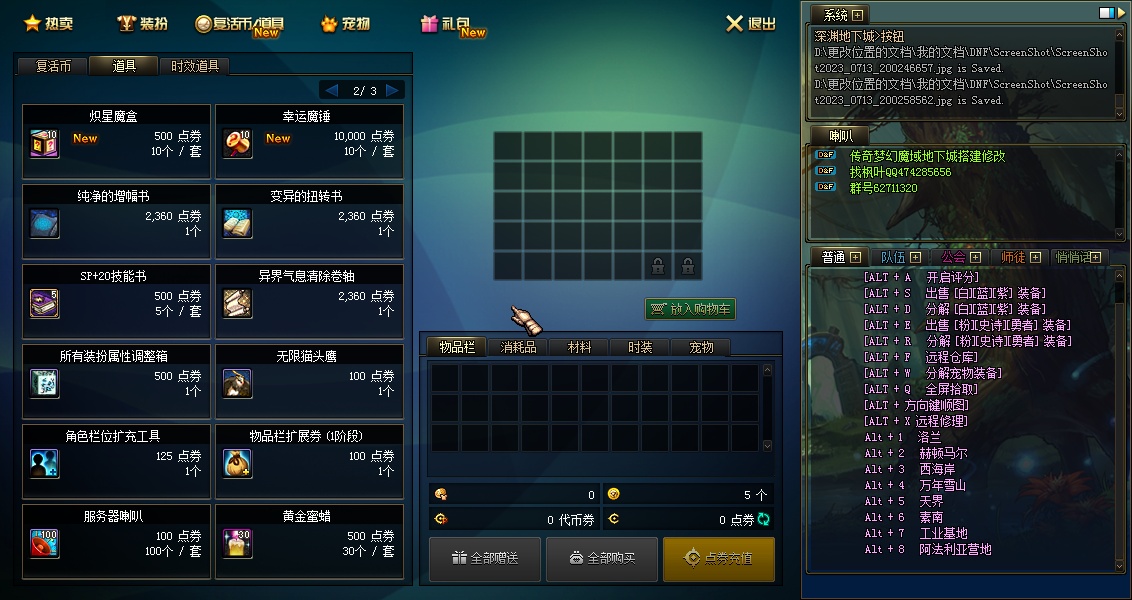Click the 点券充值 recharge button
Screen dimensions: 1132x600
[x=718, y=559]
